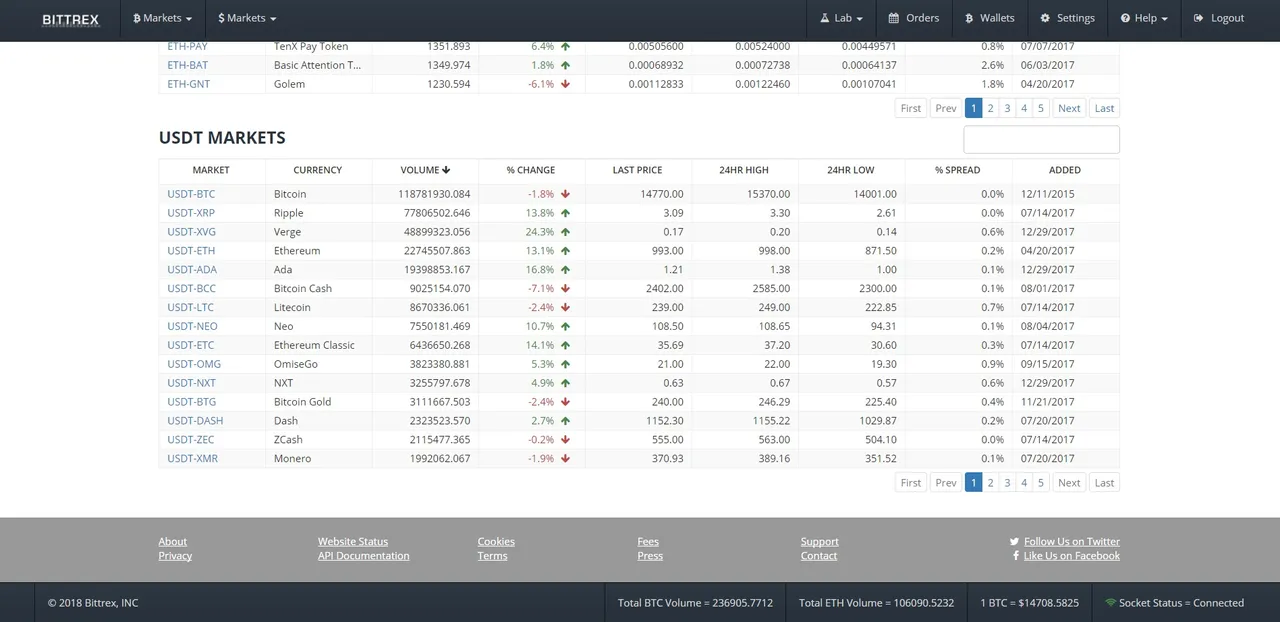Click the USDT markets search box

coord(1041,139)
